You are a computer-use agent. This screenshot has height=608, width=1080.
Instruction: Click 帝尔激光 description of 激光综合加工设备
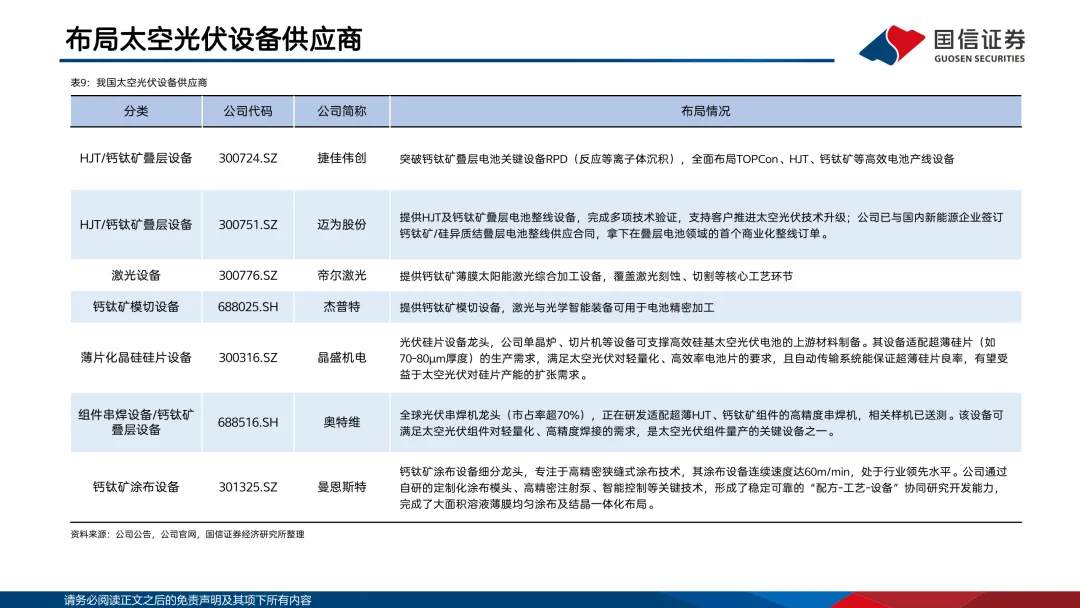coord(596,276)
